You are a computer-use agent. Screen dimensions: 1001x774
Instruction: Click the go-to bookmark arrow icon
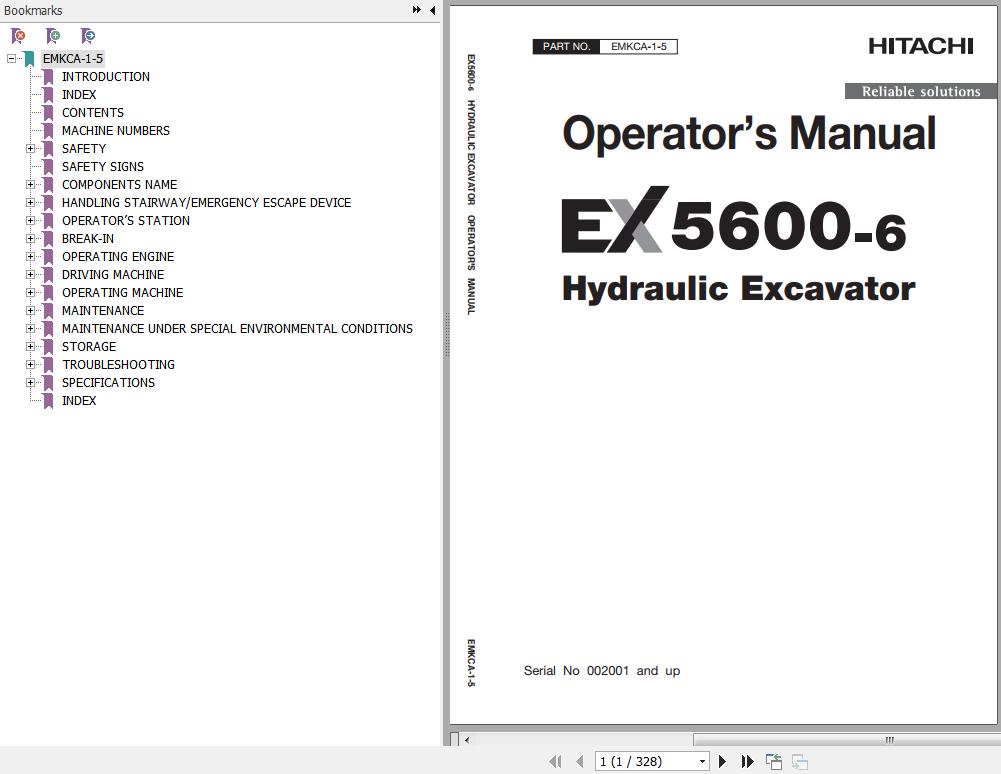(x=88, y=36)
